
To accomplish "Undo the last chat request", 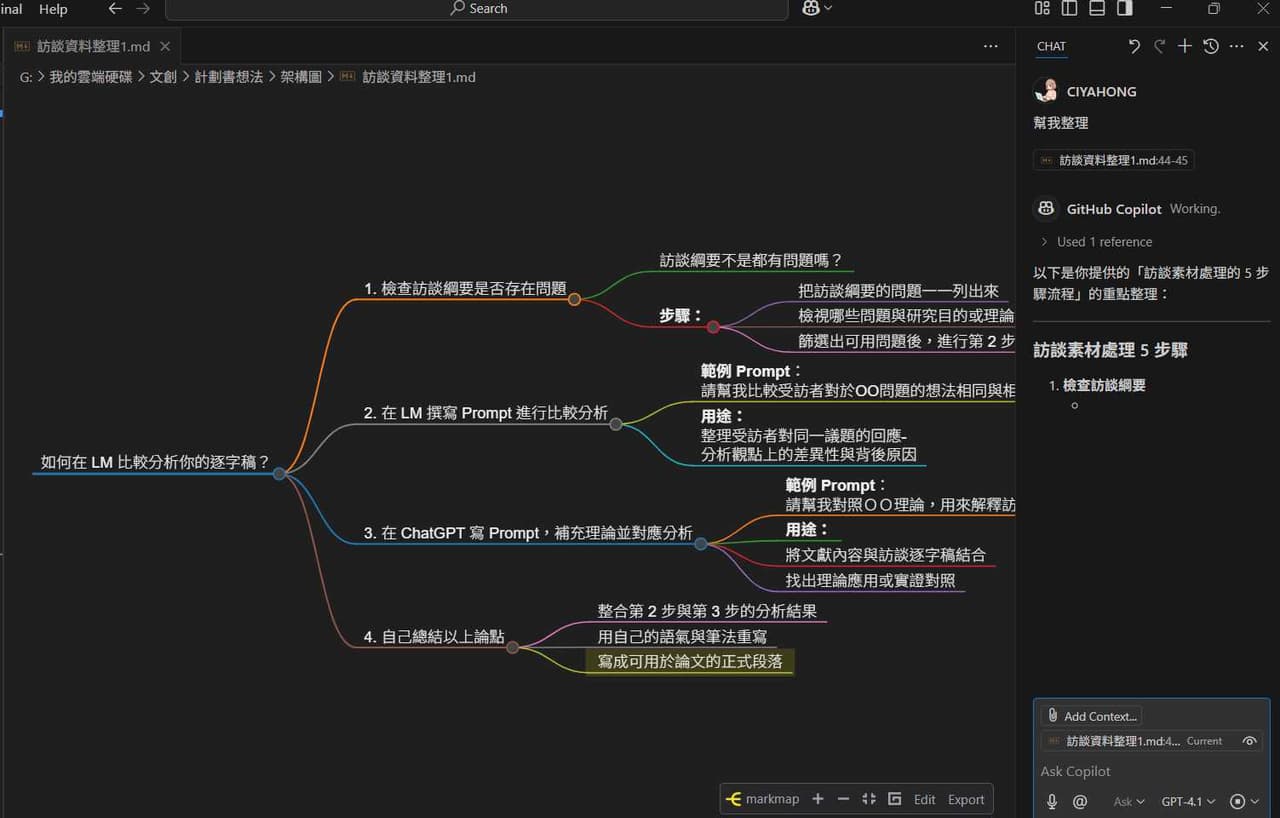I will tap(1134, 46).
